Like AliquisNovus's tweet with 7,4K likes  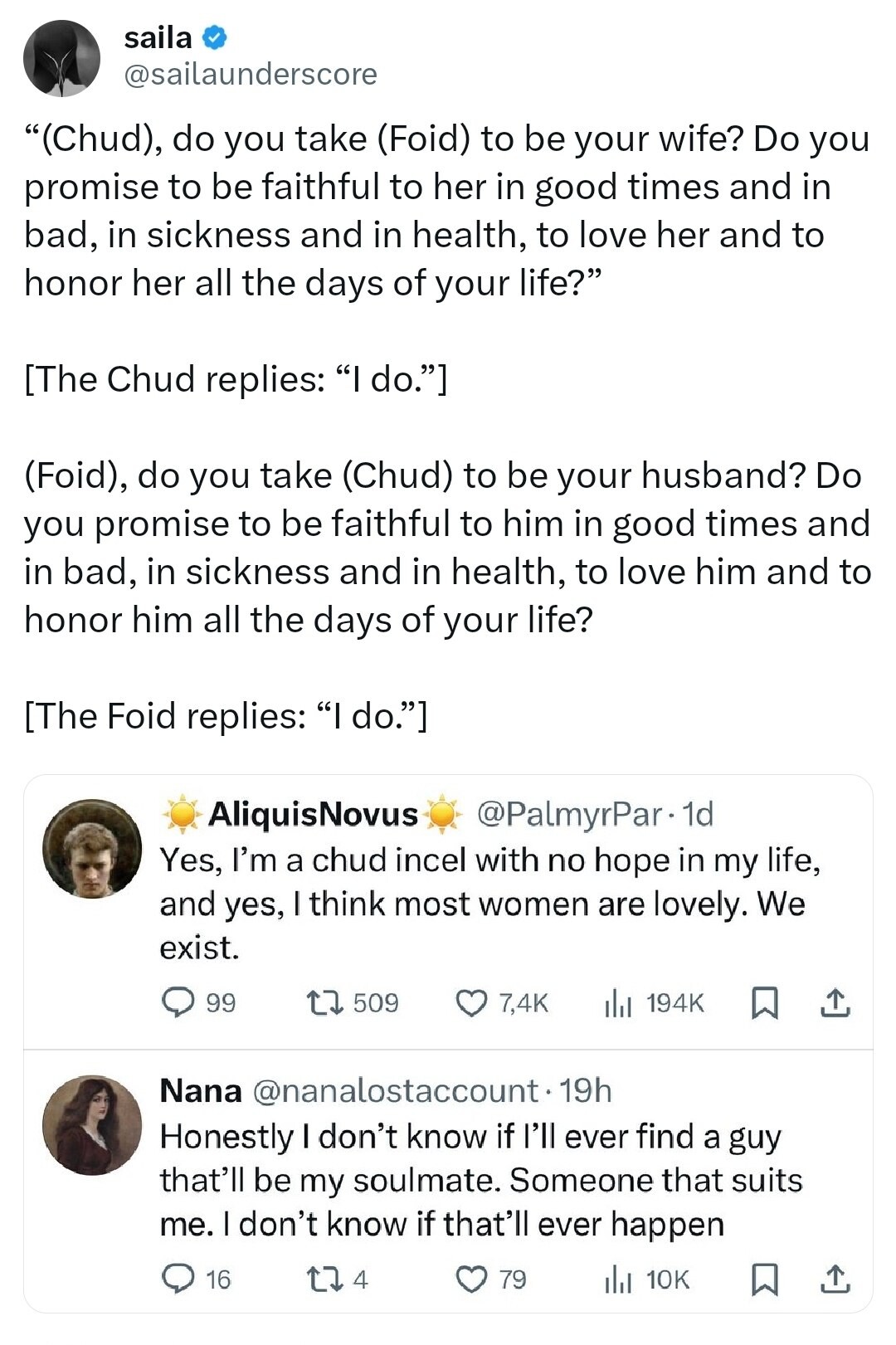(472, 1002)
